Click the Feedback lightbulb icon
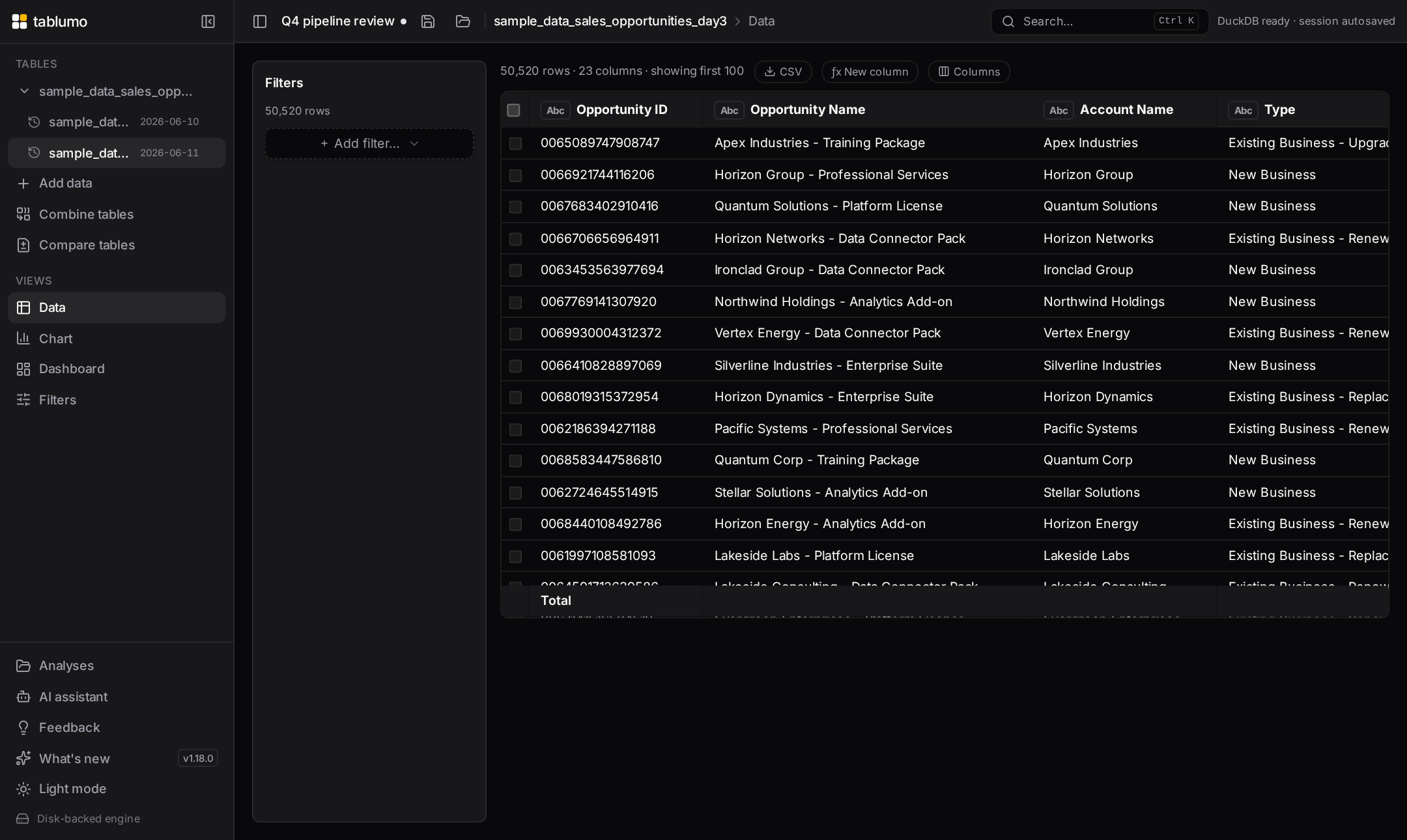Viewport: 1407px width, 840px height. click(23, 727)
